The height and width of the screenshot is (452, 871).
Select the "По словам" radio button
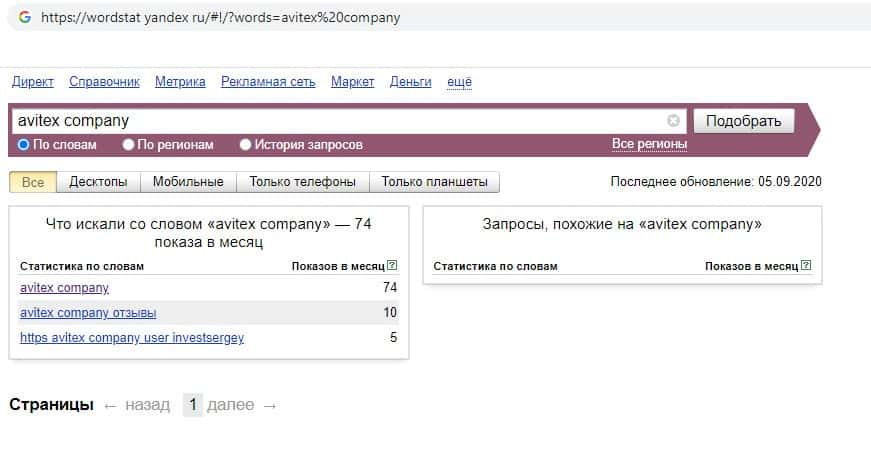click(24, 145)
